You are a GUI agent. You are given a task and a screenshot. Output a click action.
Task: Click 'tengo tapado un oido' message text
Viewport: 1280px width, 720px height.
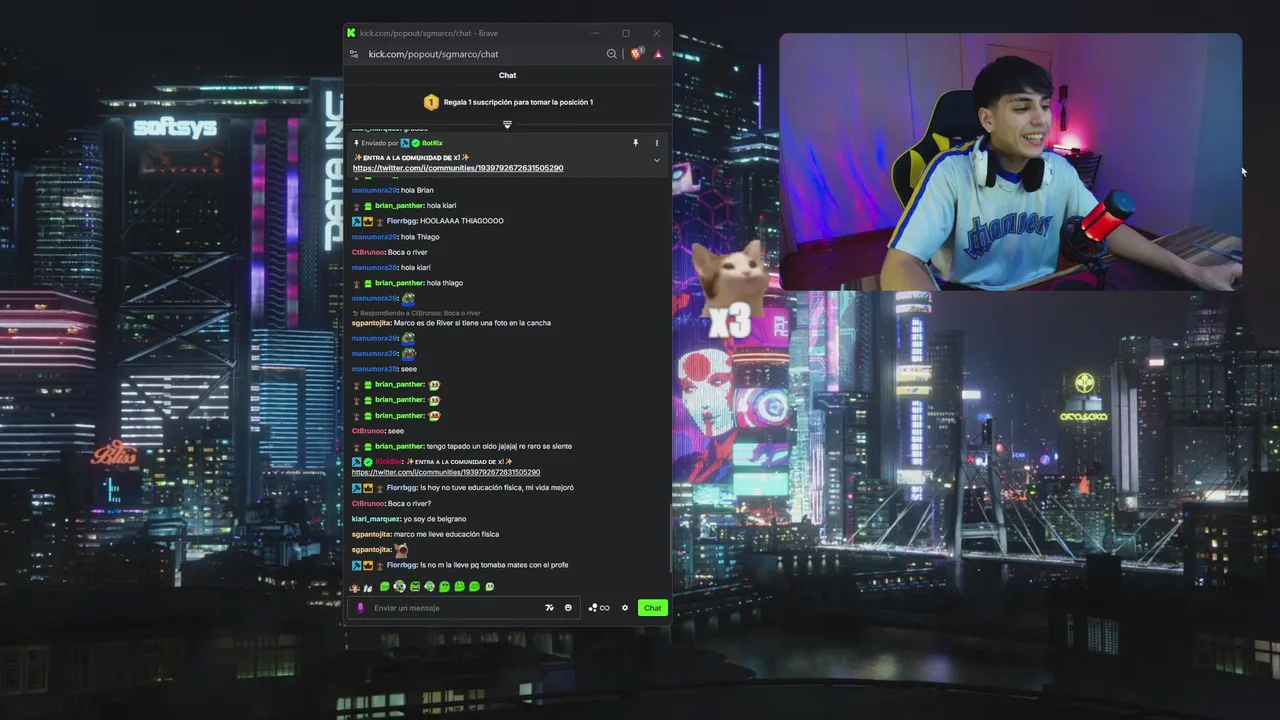(500, 446)
